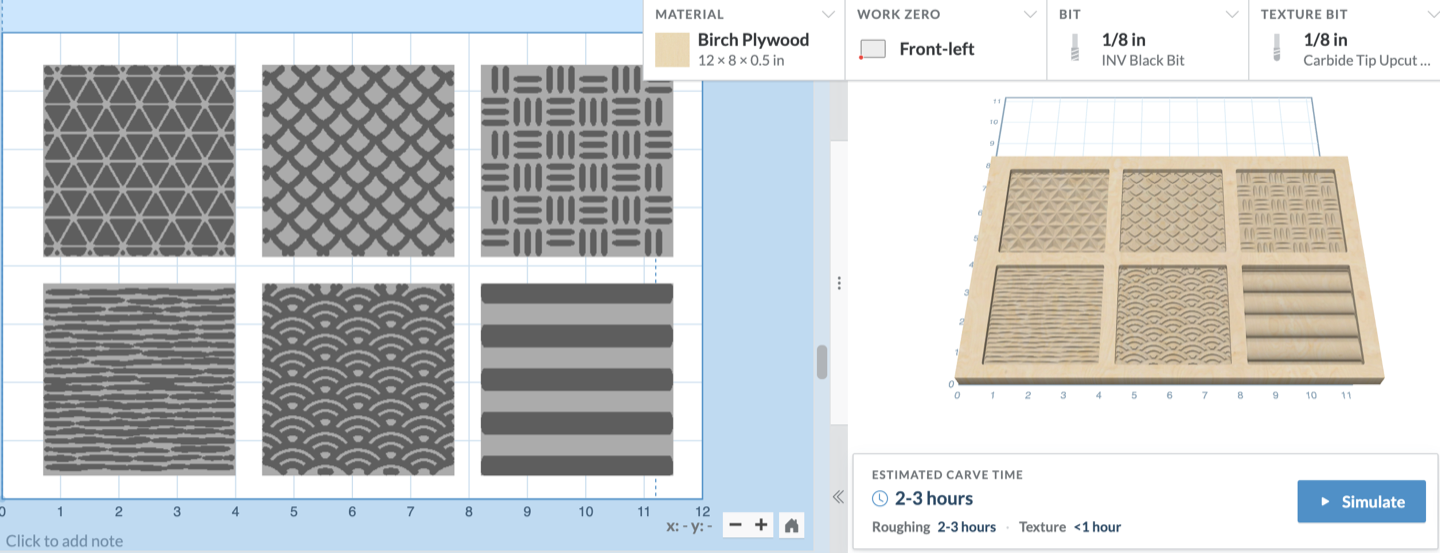Screen dimensions: 1440x553
Task: Click the 2-3 hours carve time value
Action: point(934,498)
